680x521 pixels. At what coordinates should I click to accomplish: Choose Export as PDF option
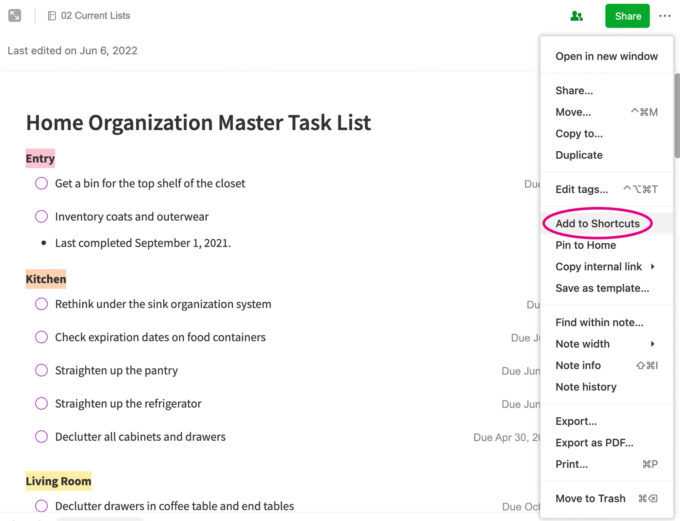click(594, 443)
